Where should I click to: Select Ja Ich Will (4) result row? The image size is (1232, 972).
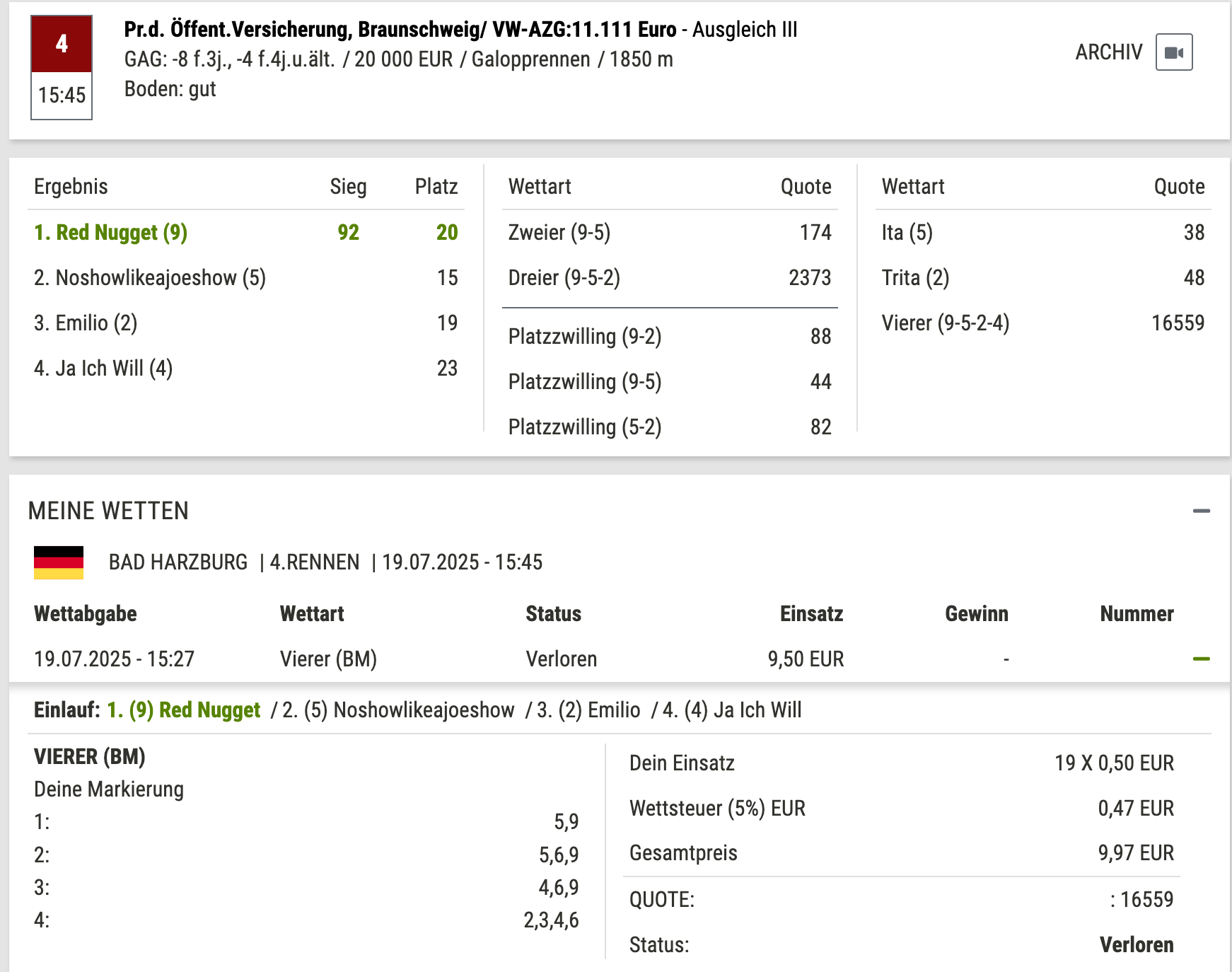click(246, 368)
